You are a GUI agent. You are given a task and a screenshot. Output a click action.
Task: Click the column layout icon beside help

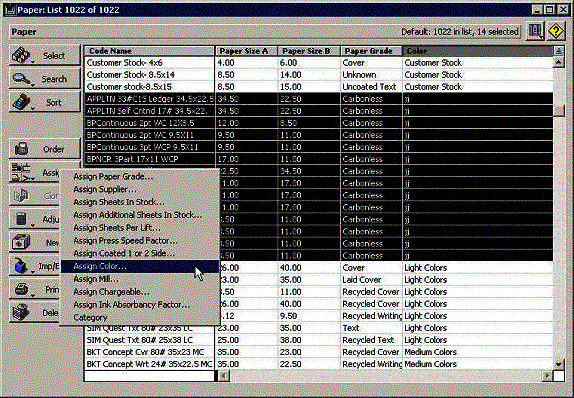tap(535, 31)
